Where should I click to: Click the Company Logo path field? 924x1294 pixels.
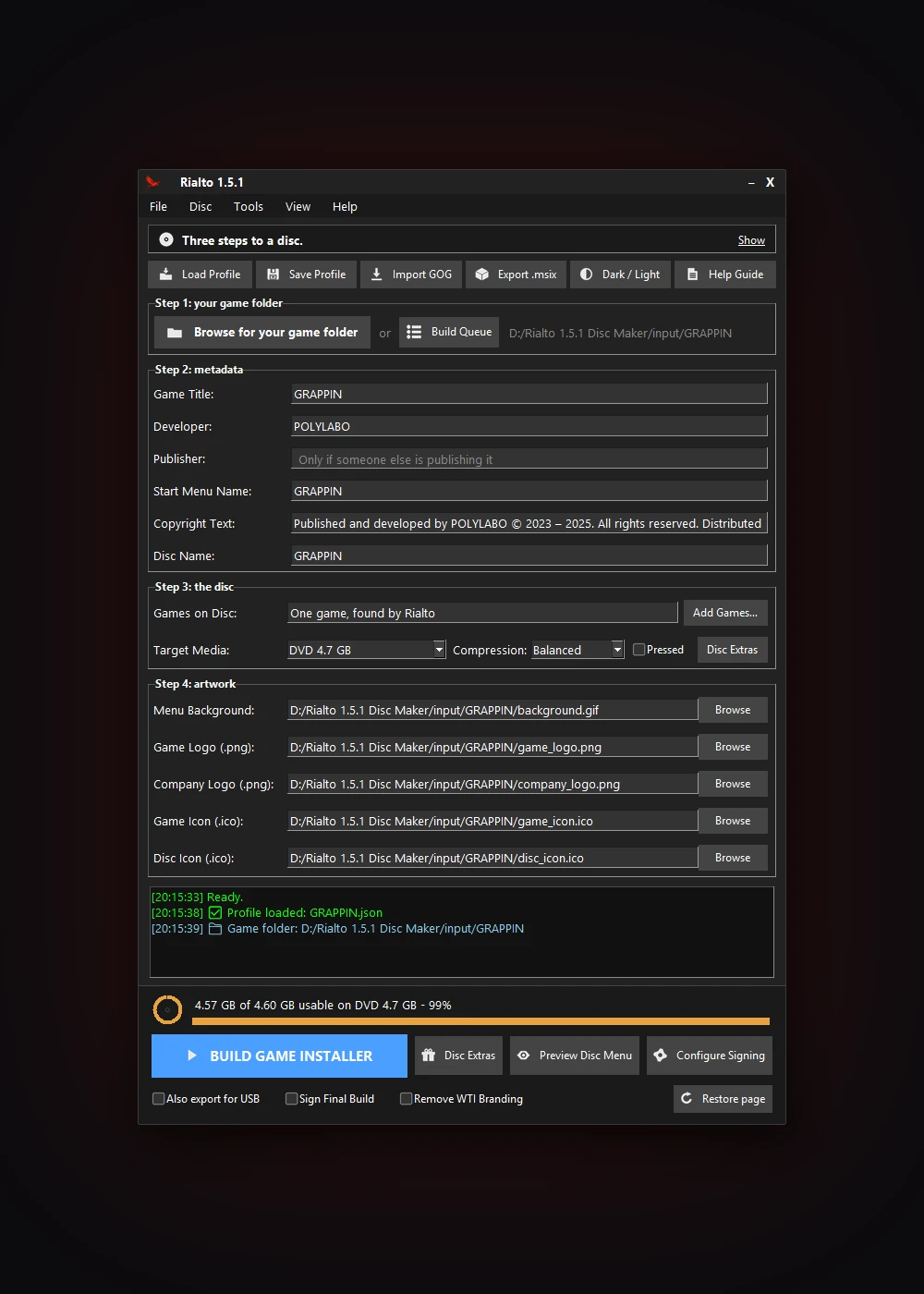point(492,784)
